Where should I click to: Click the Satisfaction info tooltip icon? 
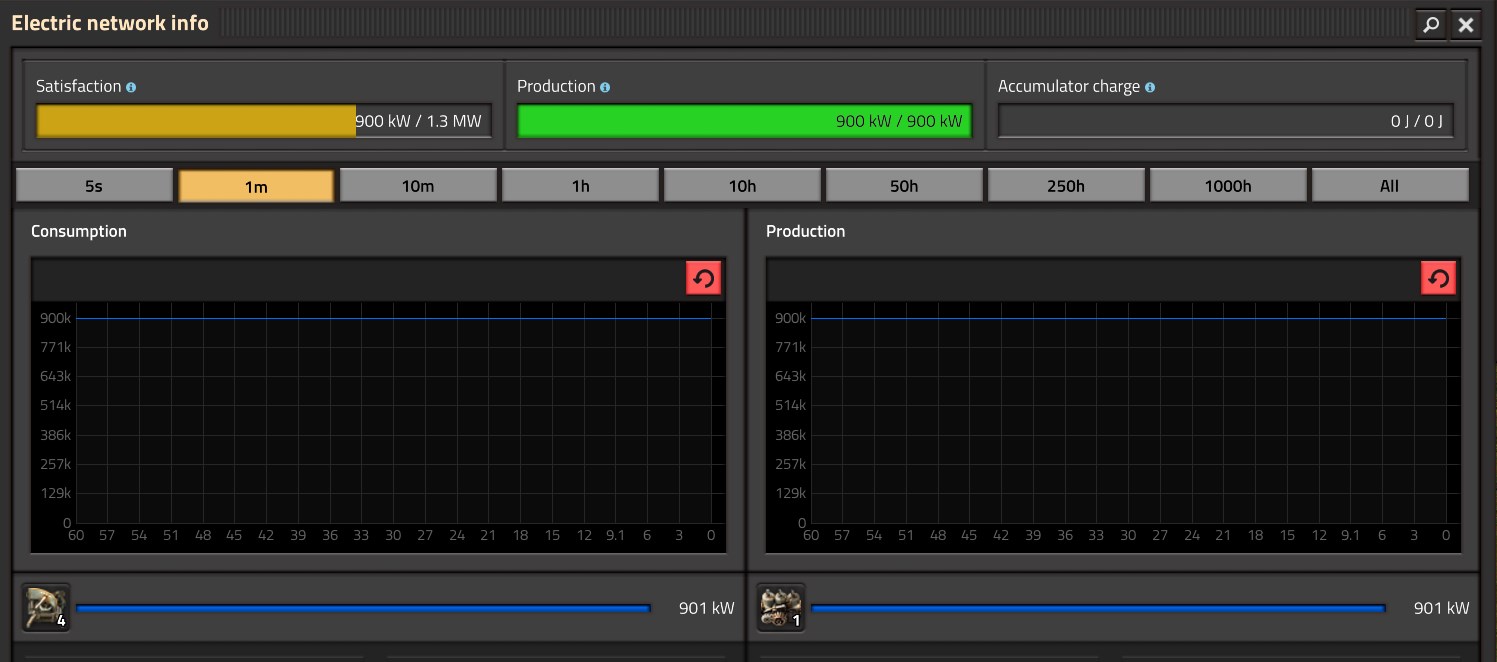point(131,87)
